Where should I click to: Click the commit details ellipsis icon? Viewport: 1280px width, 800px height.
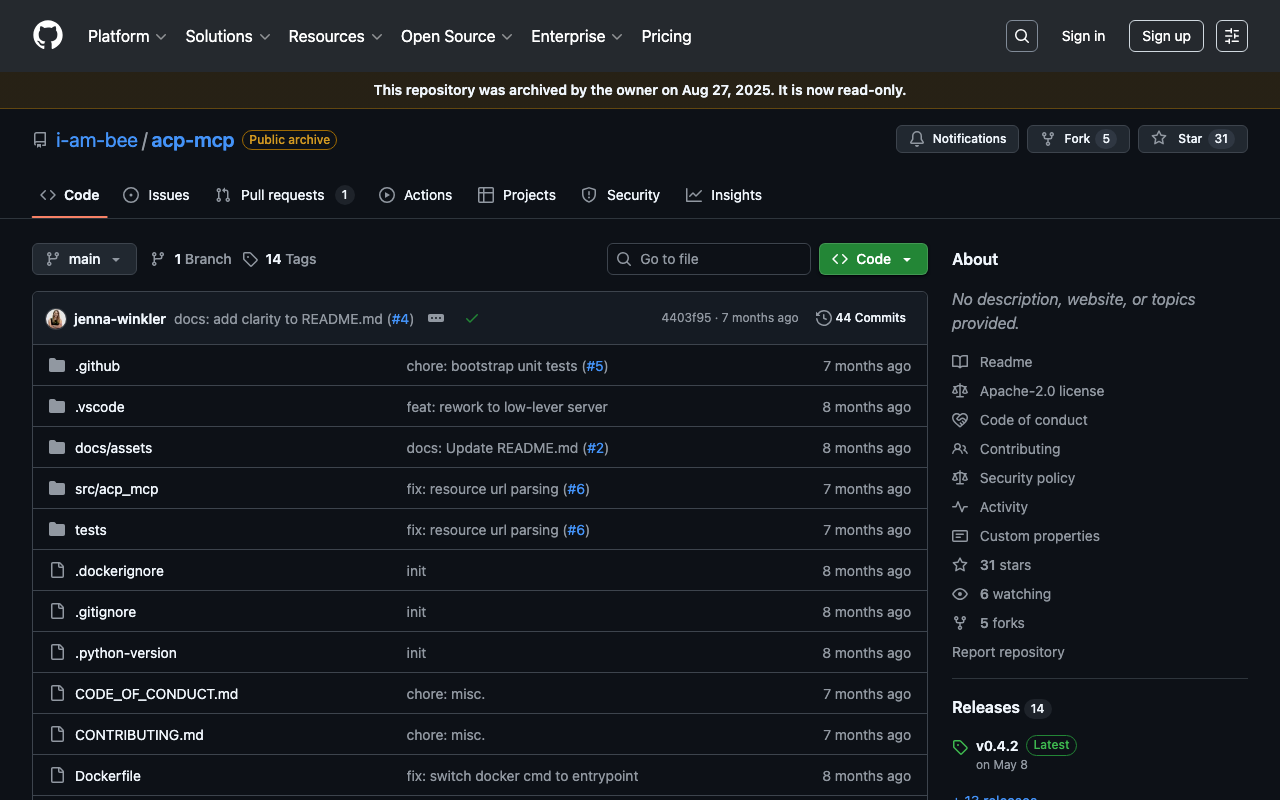tap(436, 318)
